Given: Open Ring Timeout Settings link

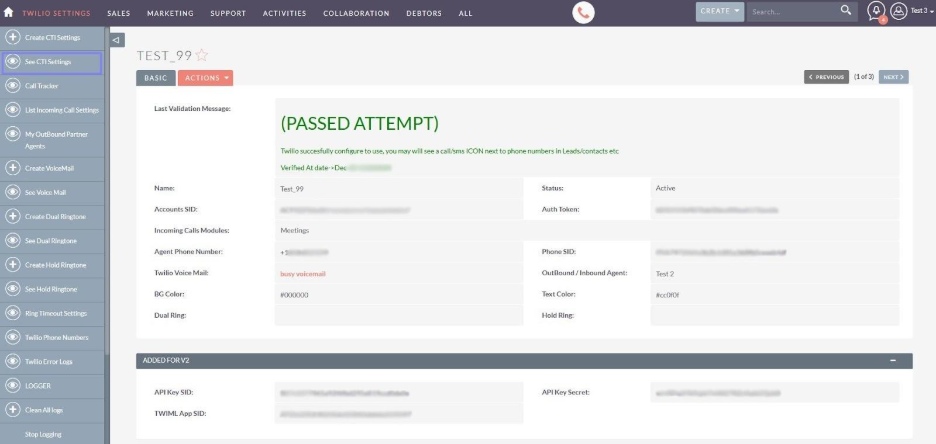Looking at the screenshot, I should tap(56, 313).
